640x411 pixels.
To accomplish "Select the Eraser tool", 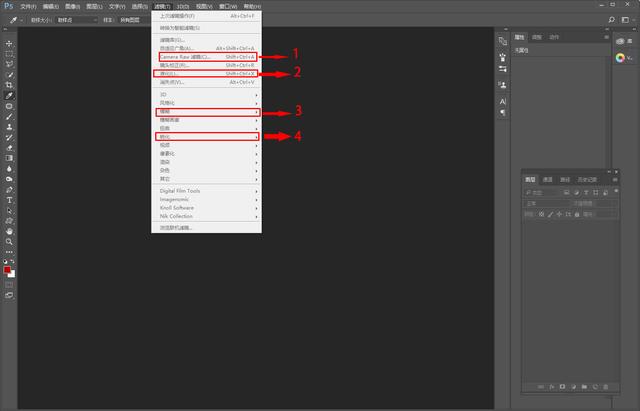I will pyautogui.click(x=9, y=148).
